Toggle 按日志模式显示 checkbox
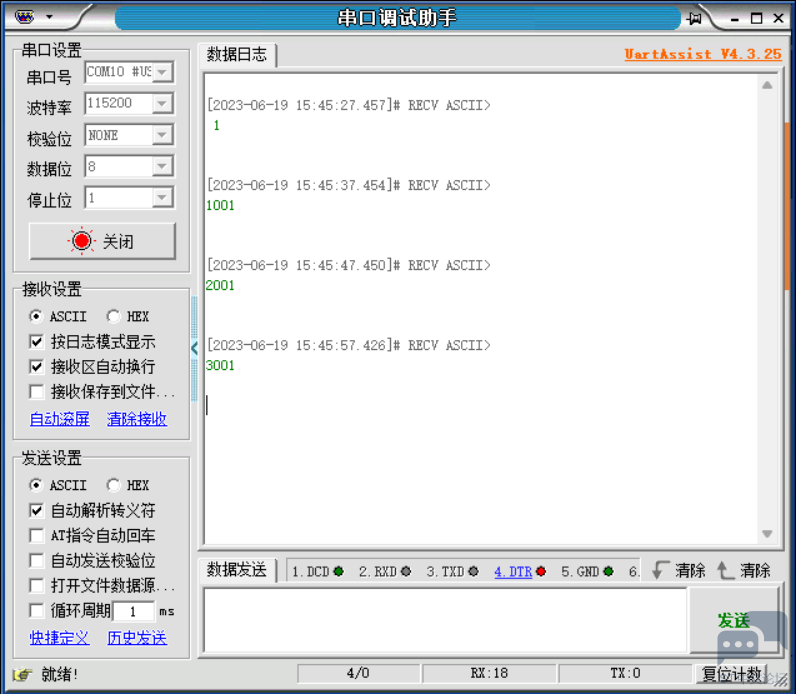This screenshot has height=694, width=796. click(36, 342)
